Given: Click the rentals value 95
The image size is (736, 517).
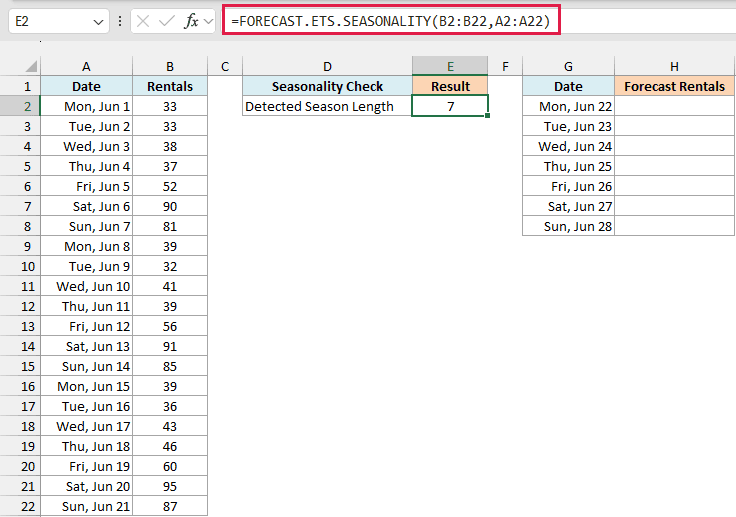Looking at the screenshot, I should coord(170,486).
